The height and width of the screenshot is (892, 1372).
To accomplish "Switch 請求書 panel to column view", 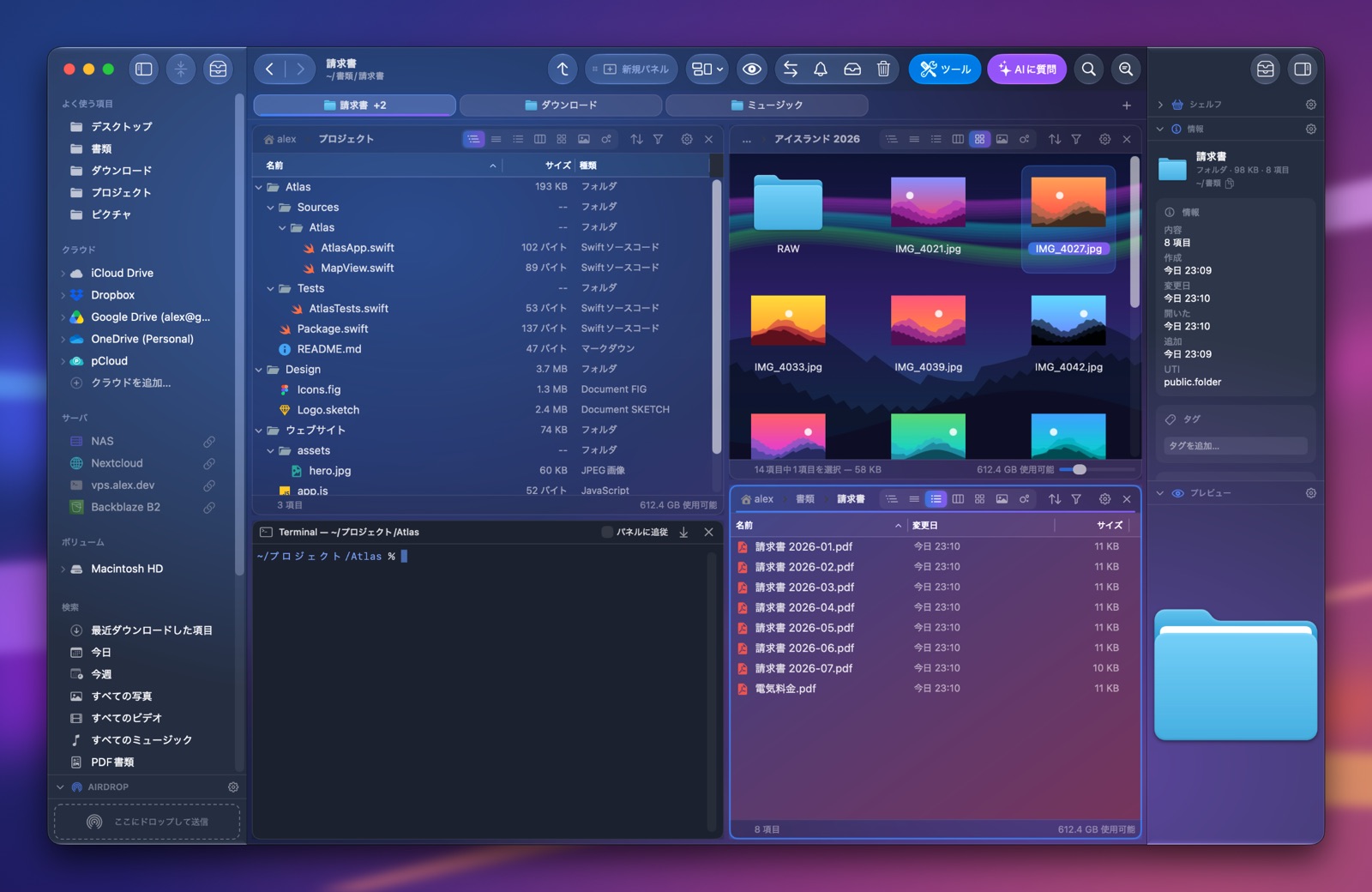I will [x=958, y=499].
